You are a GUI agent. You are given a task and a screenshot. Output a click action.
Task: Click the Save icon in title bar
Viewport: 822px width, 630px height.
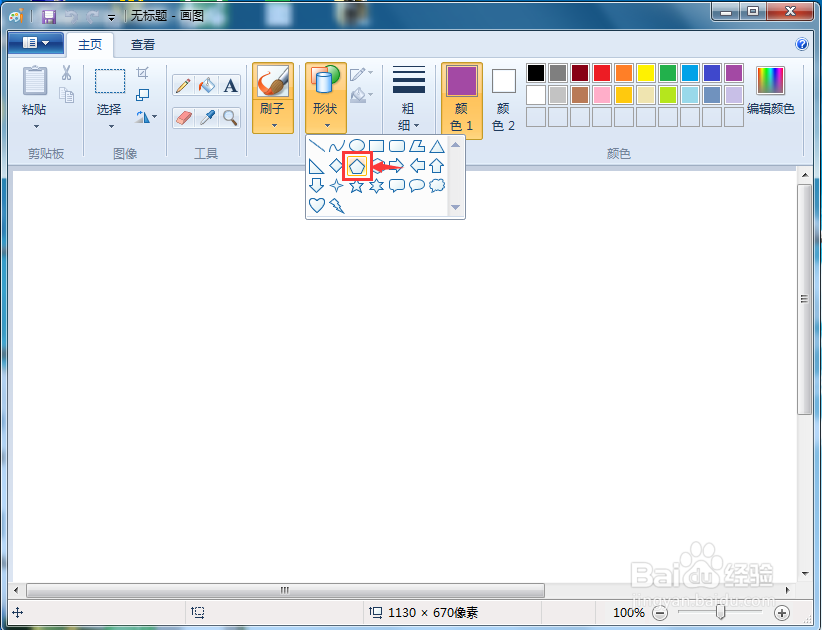click(x=49, y=17)
